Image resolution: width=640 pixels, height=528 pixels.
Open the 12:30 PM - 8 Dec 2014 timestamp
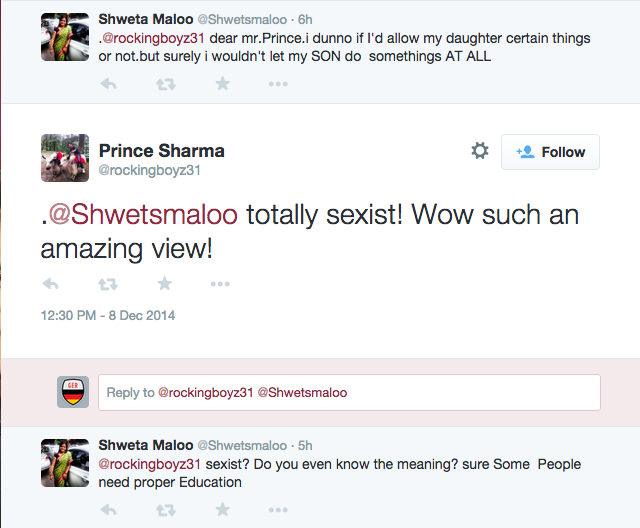(x=107, y=315)
